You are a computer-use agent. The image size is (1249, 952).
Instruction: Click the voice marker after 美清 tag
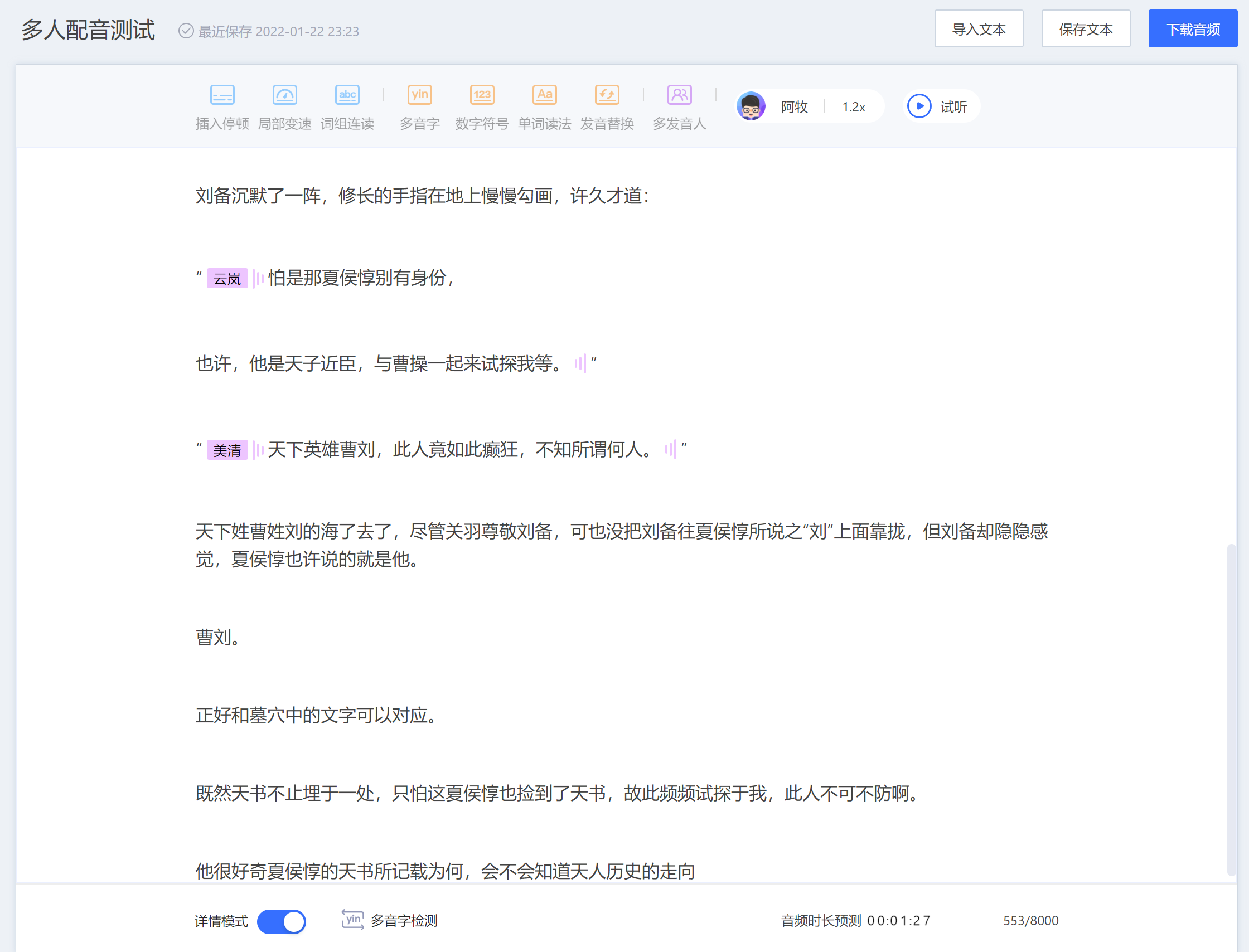tap(258, 450)
